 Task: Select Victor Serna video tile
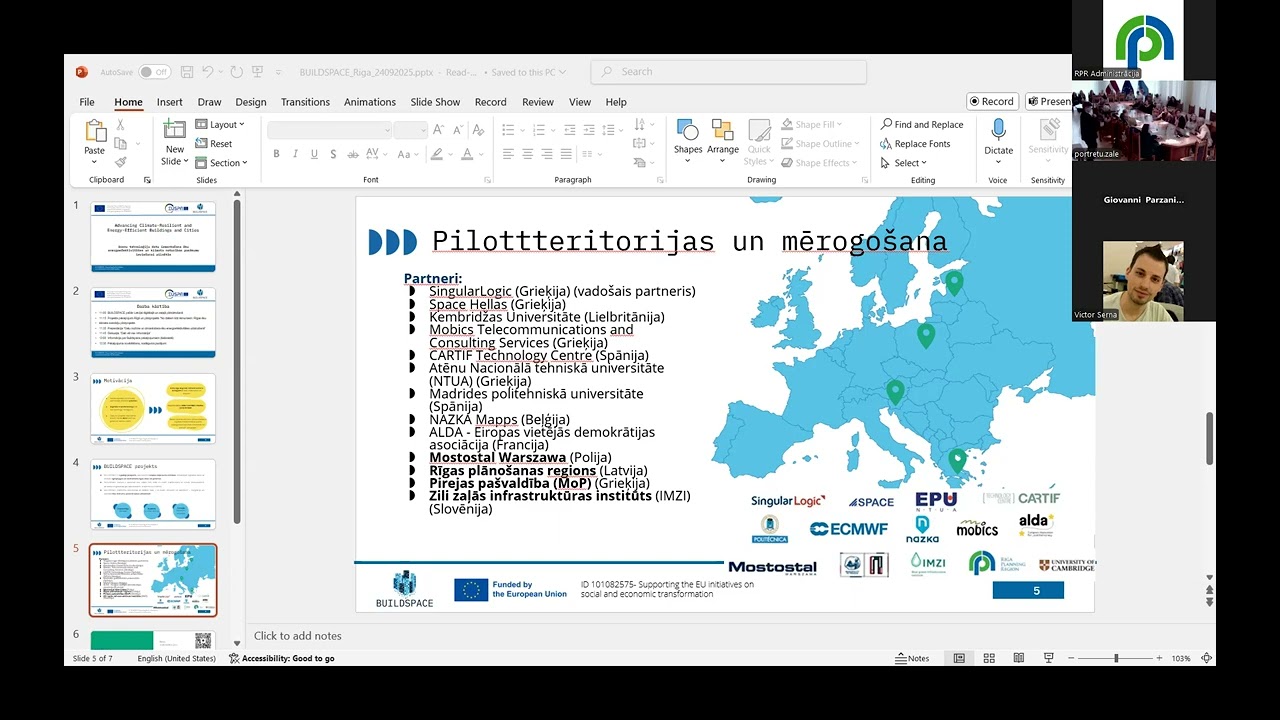(x=1143, y=281)
